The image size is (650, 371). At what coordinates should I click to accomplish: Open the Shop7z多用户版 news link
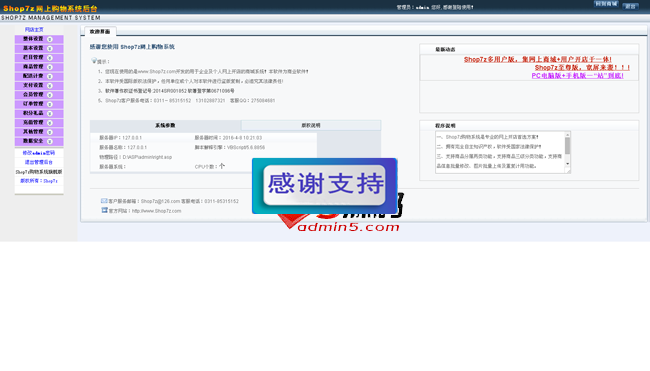(x=538, y=60)
